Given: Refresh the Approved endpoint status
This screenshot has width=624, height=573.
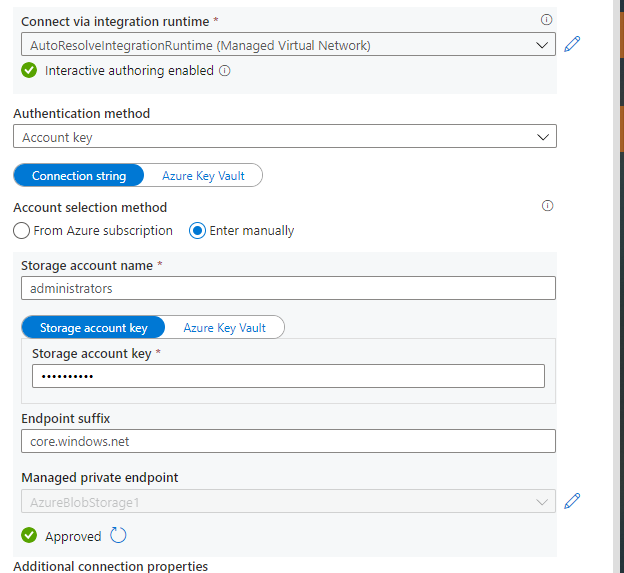Looking at the screenshot, I should tap(118, 535).
